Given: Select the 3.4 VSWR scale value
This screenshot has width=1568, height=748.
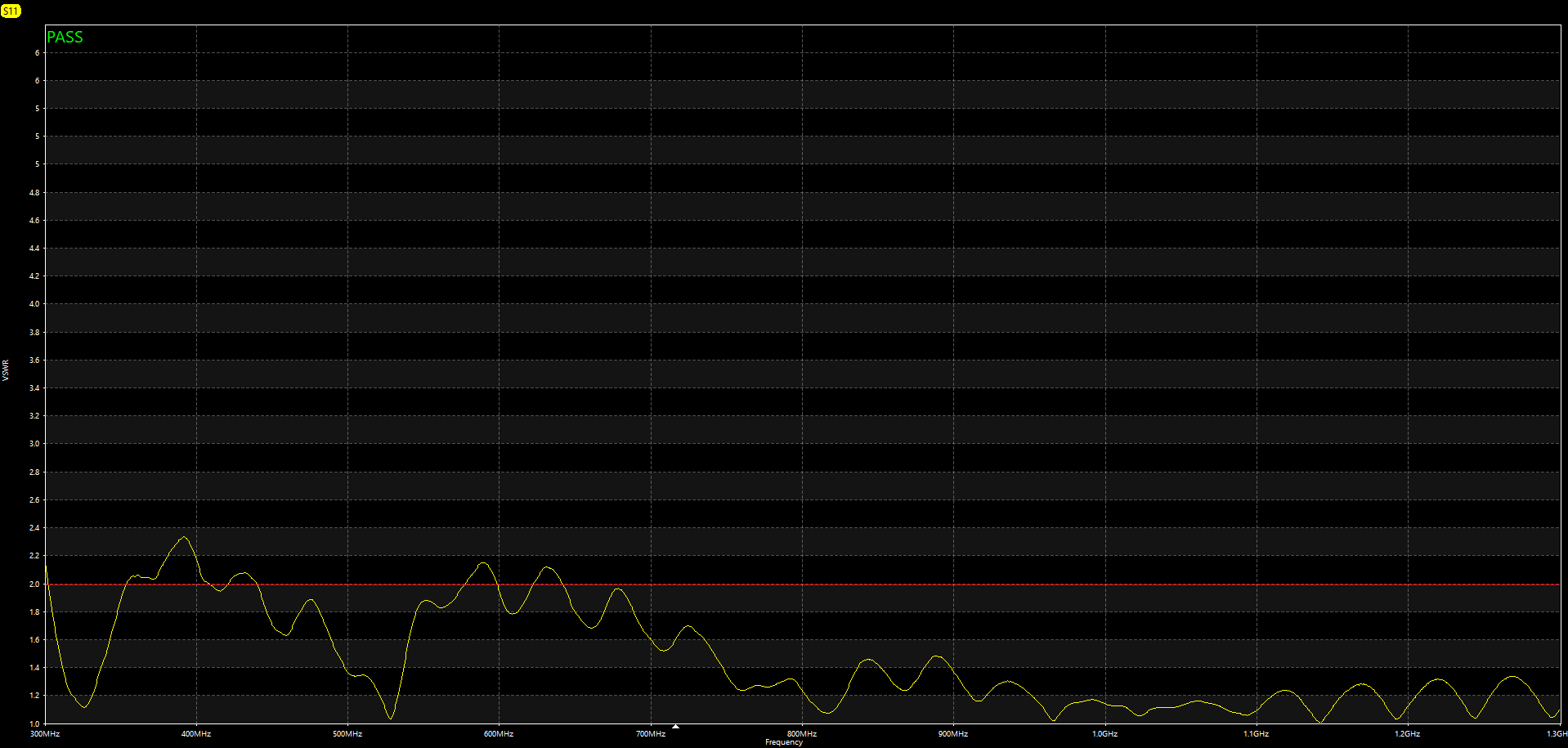Looking at the screenshot, I should click(x=34, y=388).
